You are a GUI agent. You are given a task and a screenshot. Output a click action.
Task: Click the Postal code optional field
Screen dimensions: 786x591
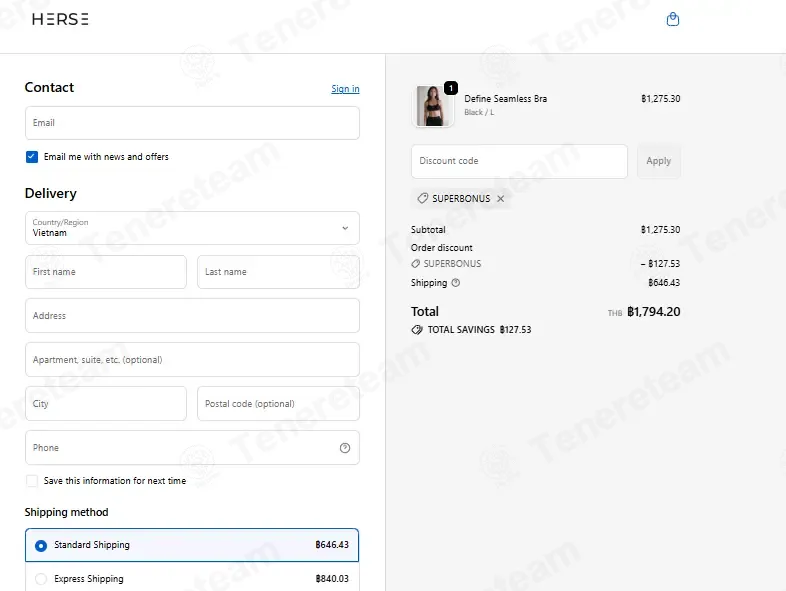pyautogui.click(x=278, y=404)
